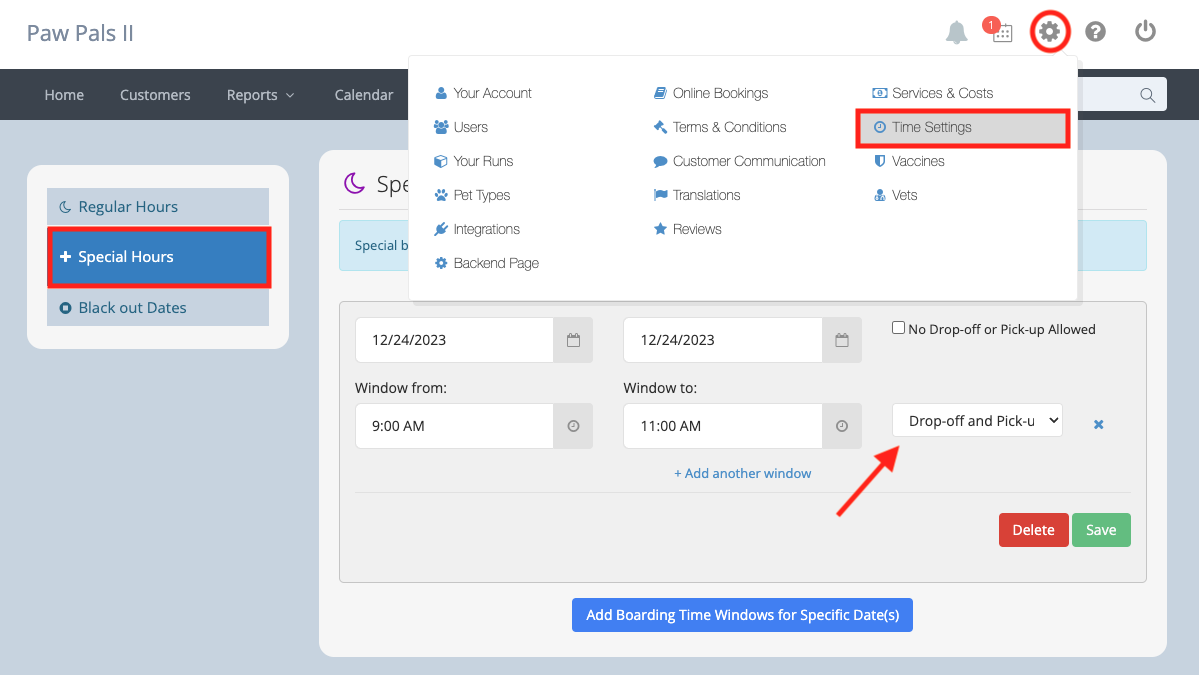The width and height of the screenshot is (1199, 675).
Task: Click + Add another window link
Action: pos(742,473)
